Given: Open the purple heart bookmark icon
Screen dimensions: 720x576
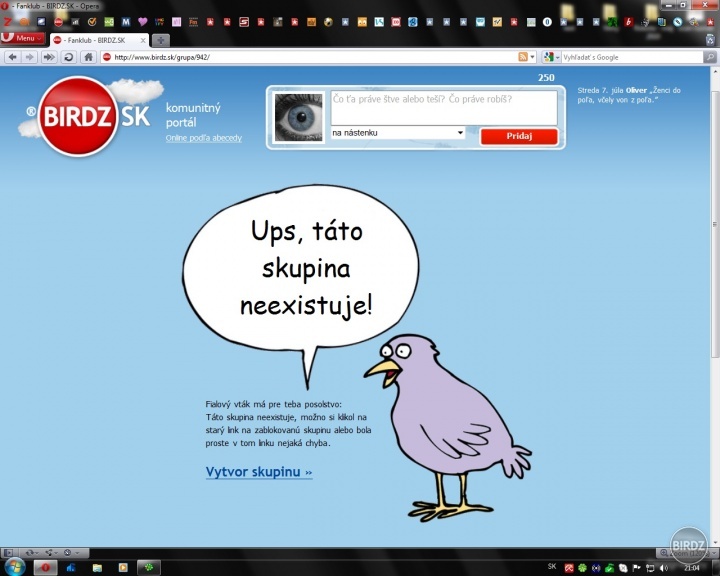Looking at the screenshot, I should click(142, 22).
